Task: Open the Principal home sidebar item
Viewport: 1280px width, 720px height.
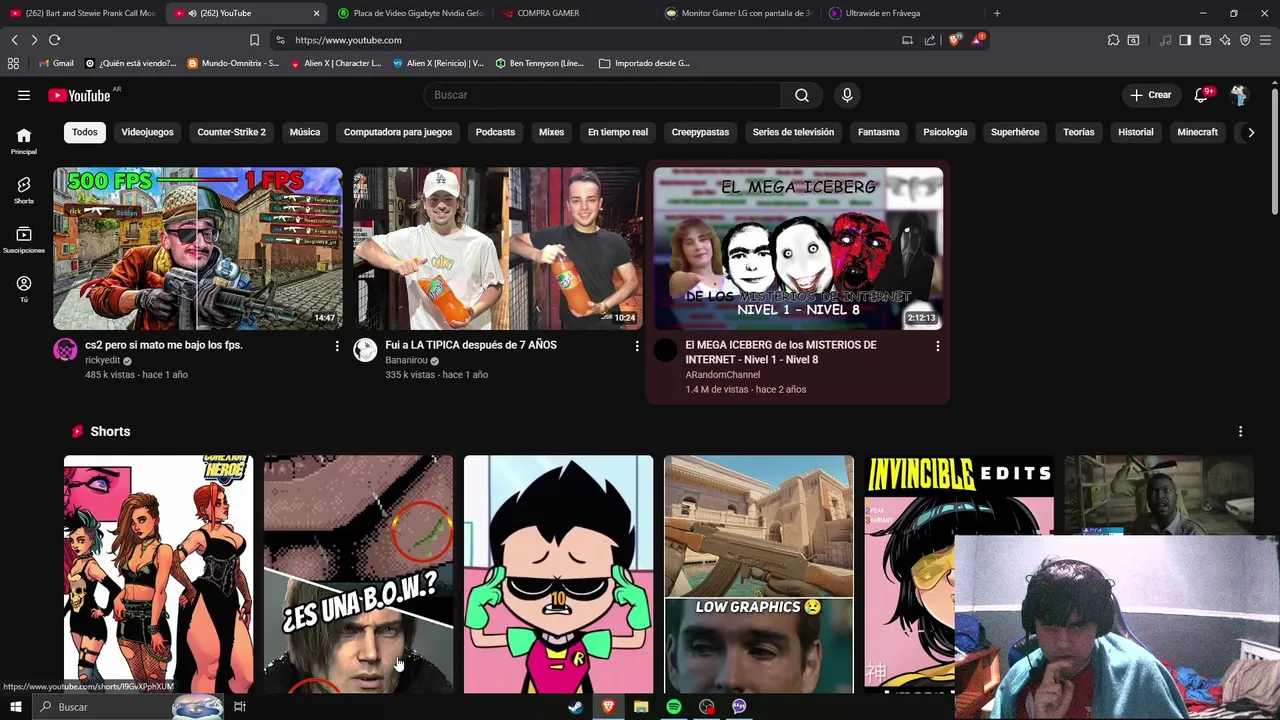Action: pyautogui.click(x=24, y=141)
